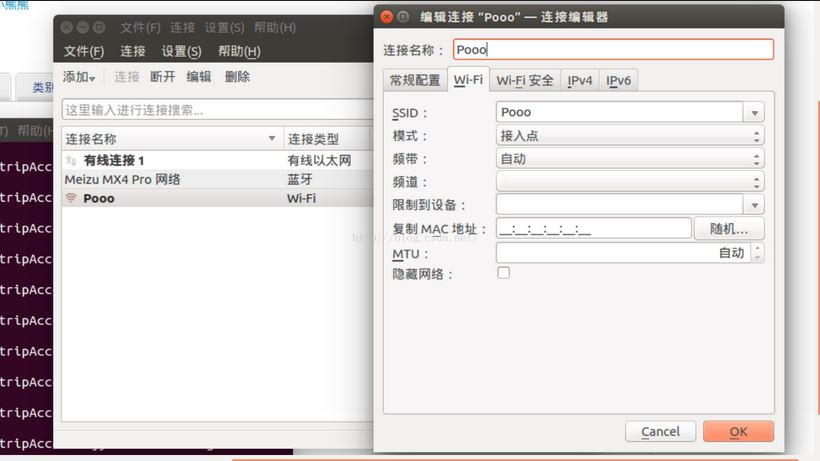Click the 连接类型 column header
The image size is (820, 461).
pos(328,139)
